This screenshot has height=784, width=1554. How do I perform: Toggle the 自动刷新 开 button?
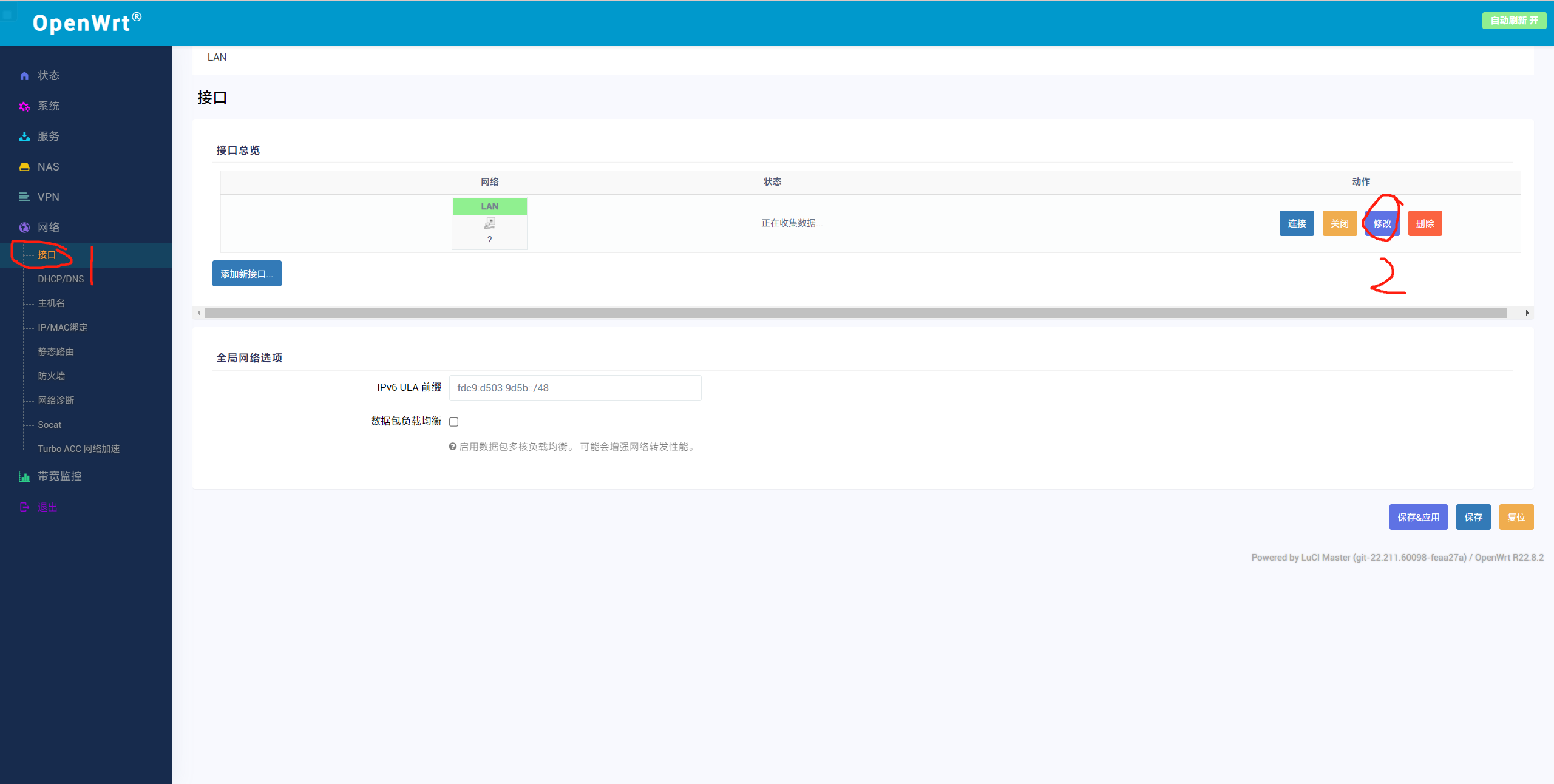coord(1514,21)
